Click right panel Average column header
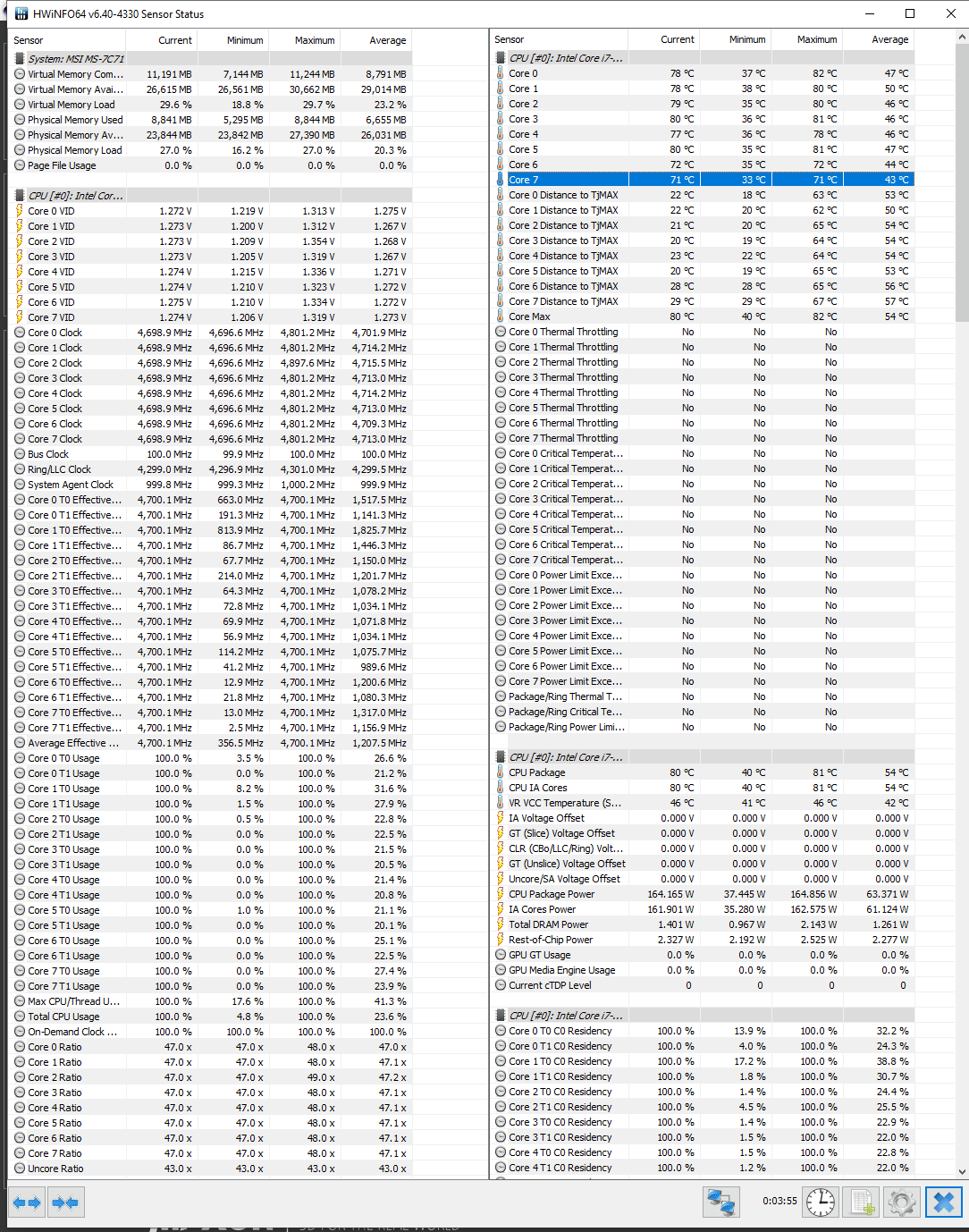The image size is (969, 1232). point(879,39)
